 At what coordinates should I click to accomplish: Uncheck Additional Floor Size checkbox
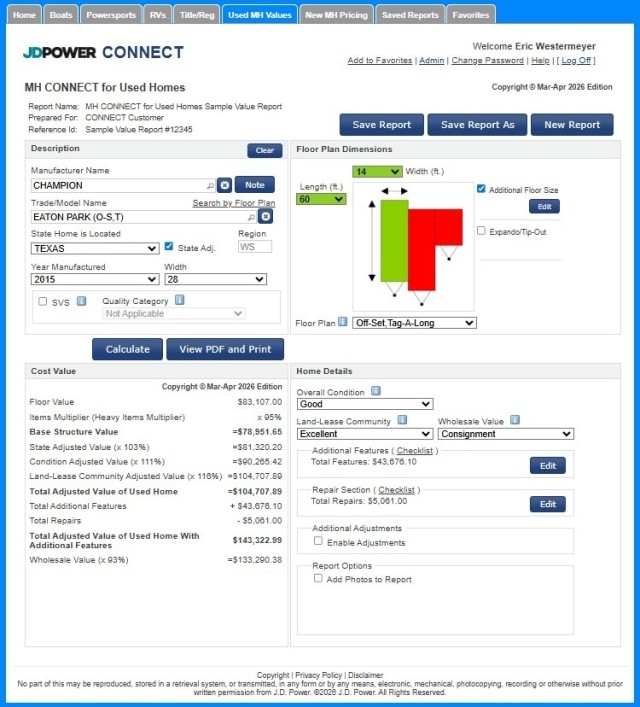481,189
